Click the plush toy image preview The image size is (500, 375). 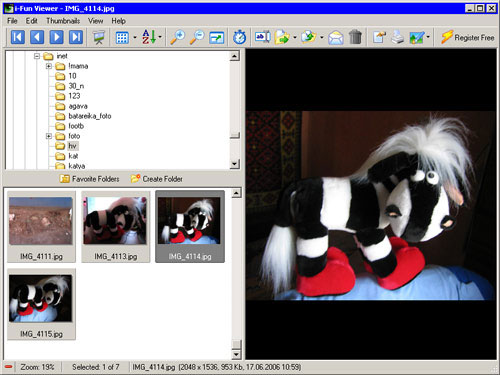(x=371, y=206)
